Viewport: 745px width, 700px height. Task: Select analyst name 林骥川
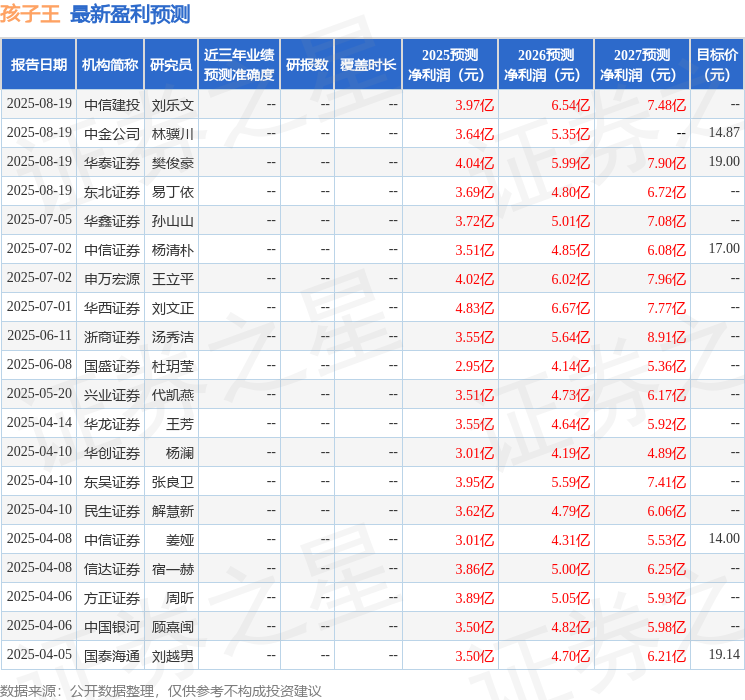(172, 134)
